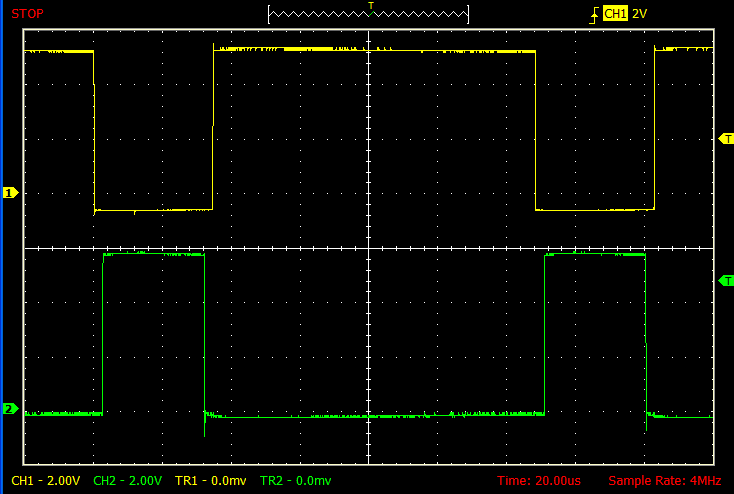Click the green channel 2 ground marker
734x494 pixels.
[x=10, y=408]
